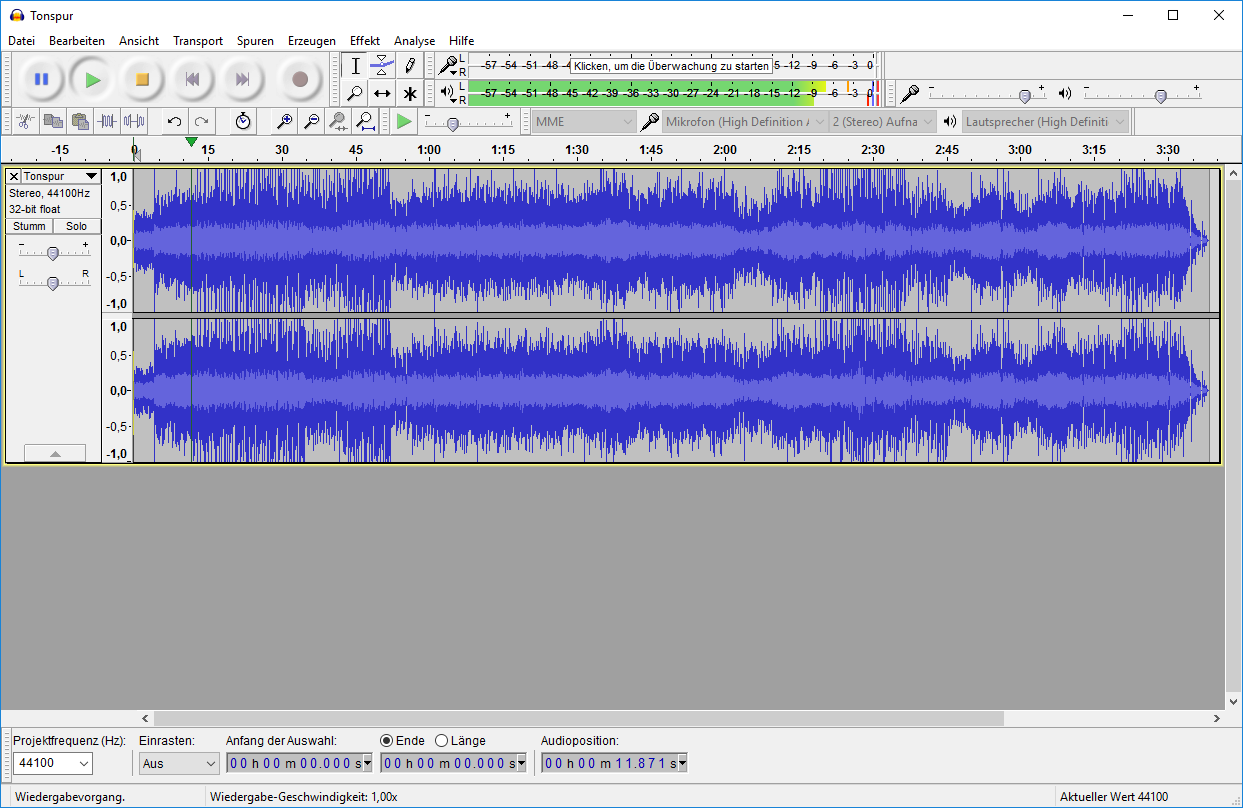
Task: Adjust the track gain slider
Action: click(54, 253)
